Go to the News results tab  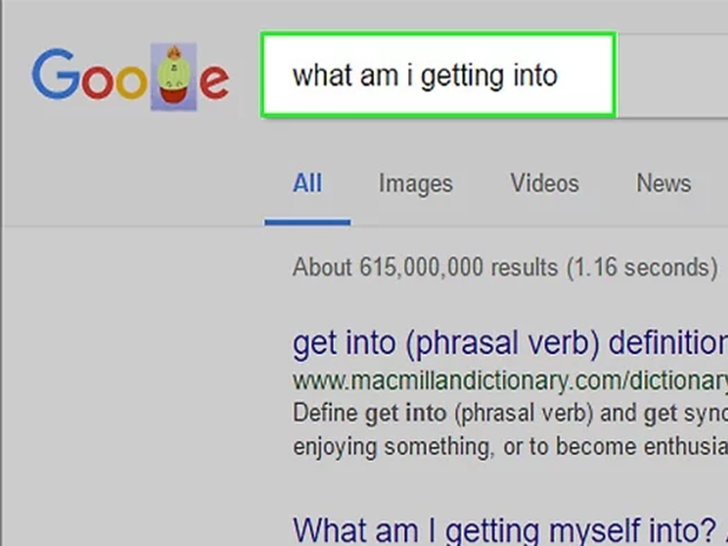(x=663, y=183)
